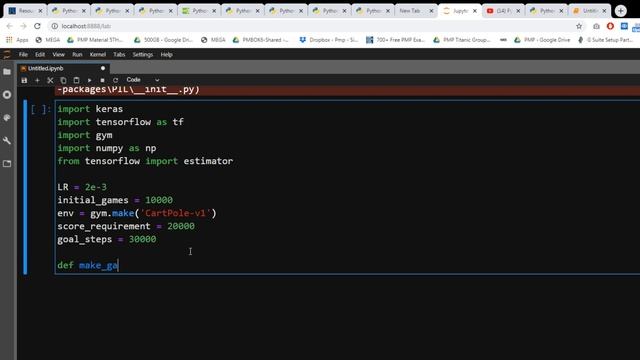This screenshot has width=640, height=360.
Task: Open the View menu
Action: (x=58, y=54)
